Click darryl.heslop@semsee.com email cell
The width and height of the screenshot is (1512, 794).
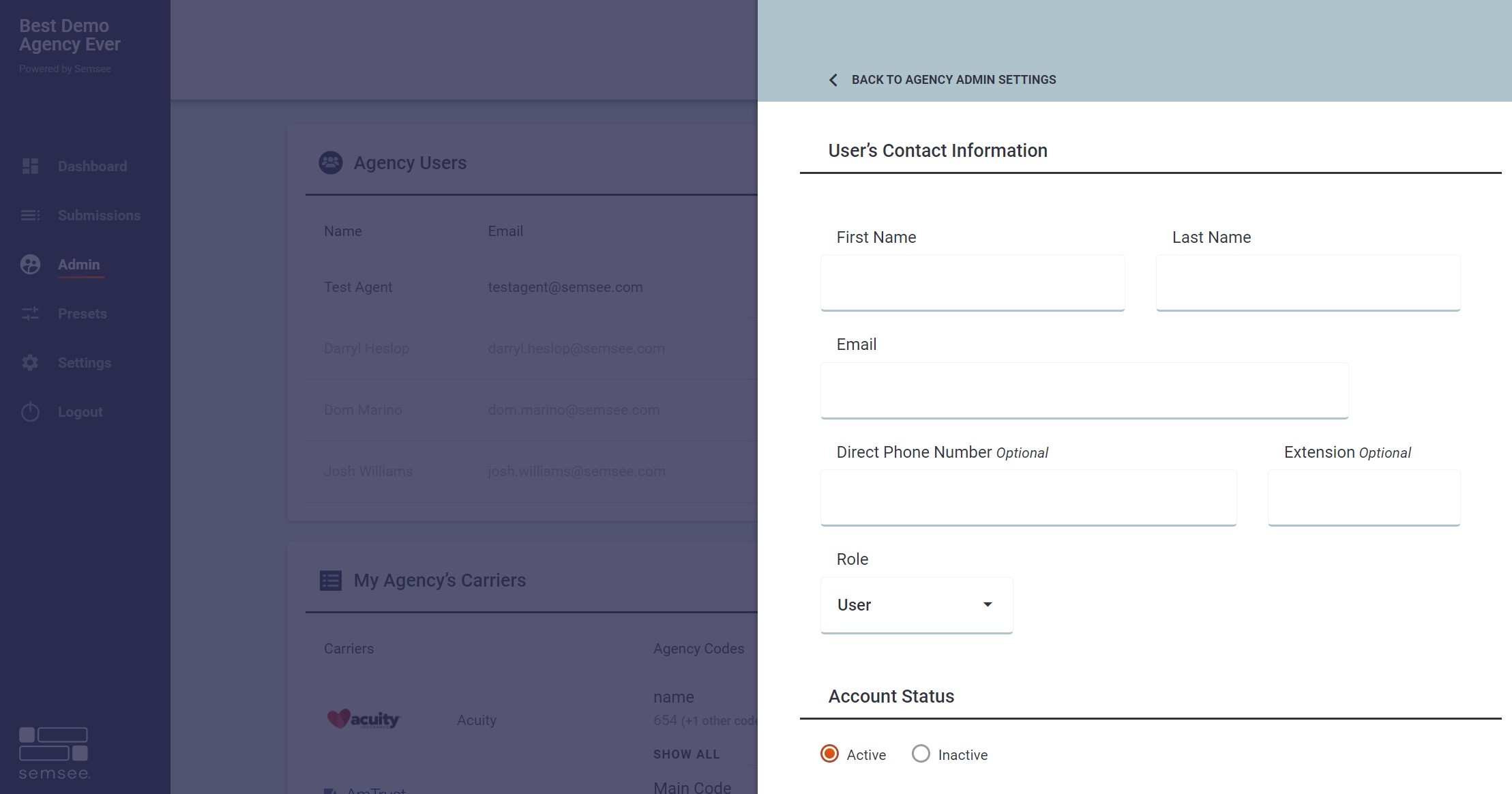point(576,349)
